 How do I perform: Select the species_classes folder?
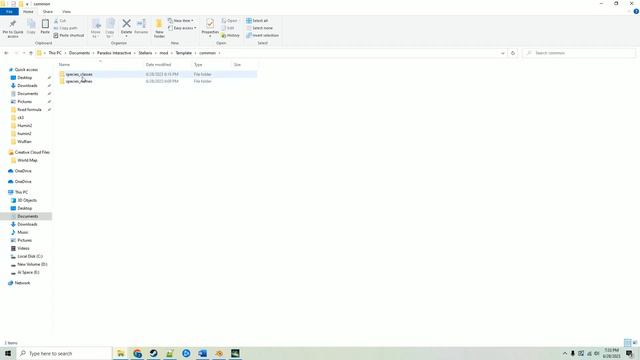(x=79, y=74)
